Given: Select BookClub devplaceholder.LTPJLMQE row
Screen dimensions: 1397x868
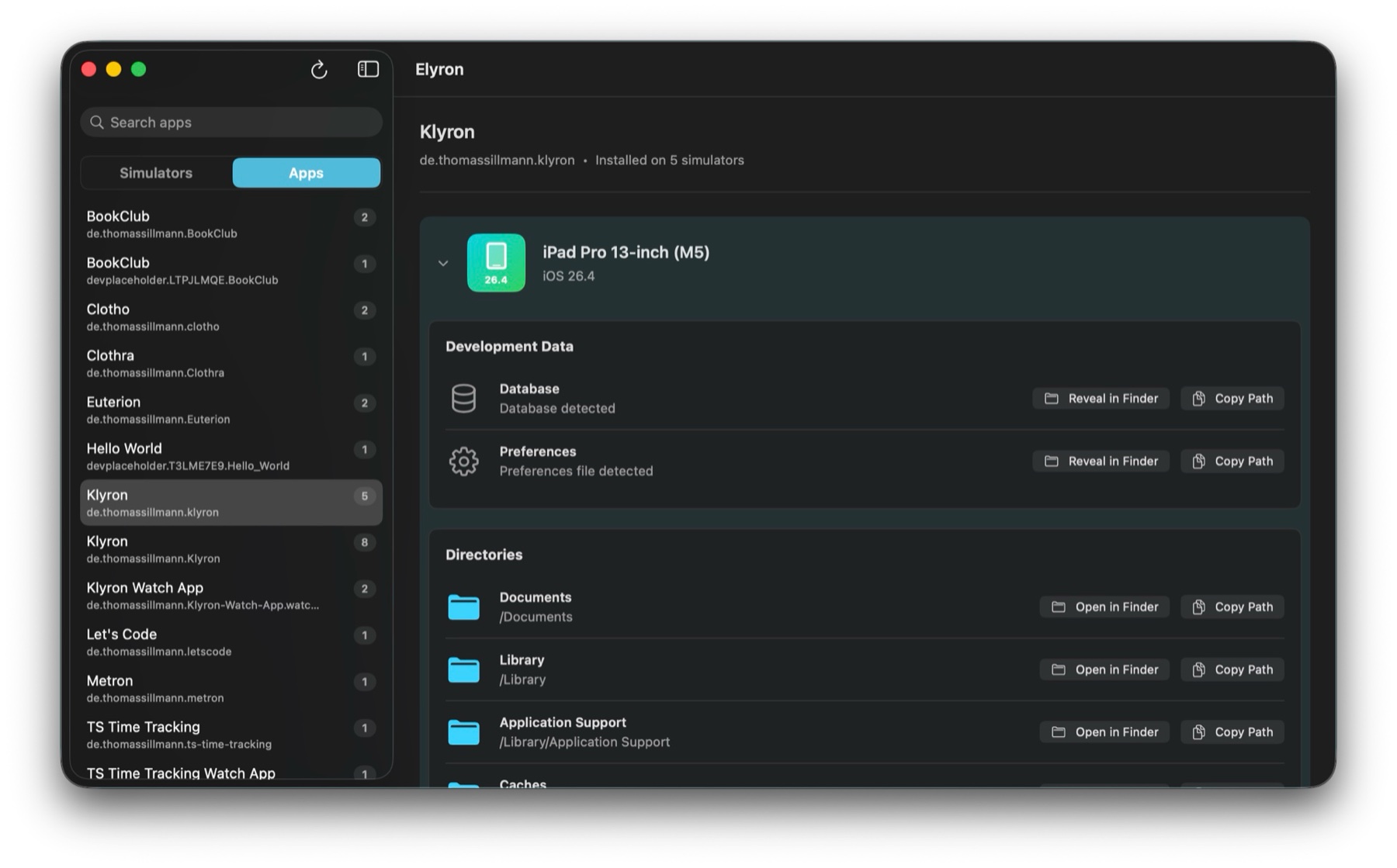Looking at the screenshot, I should pyautogui.click(x=231, y=271).
